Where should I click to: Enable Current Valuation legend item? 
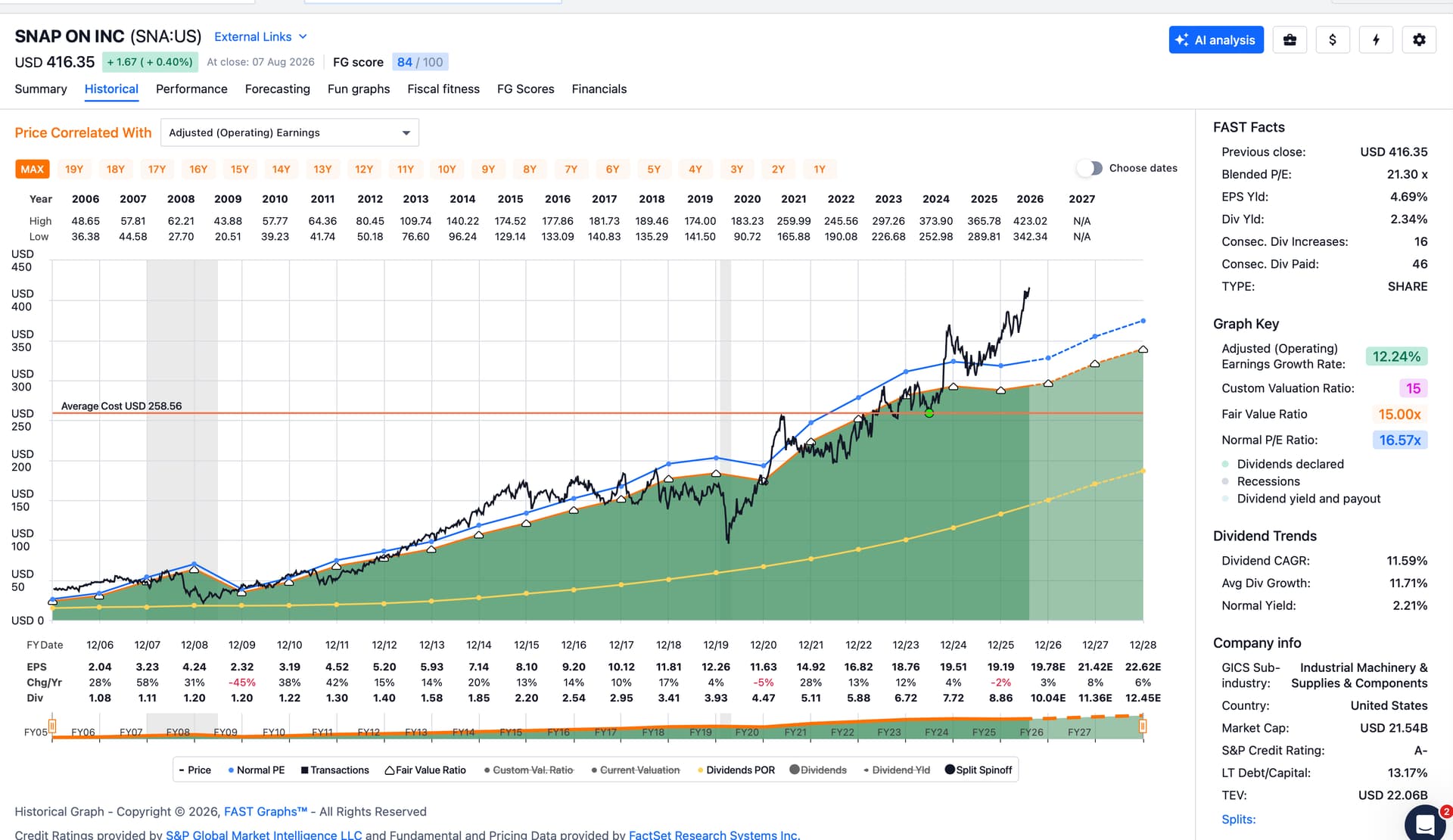tap(636, 770)
